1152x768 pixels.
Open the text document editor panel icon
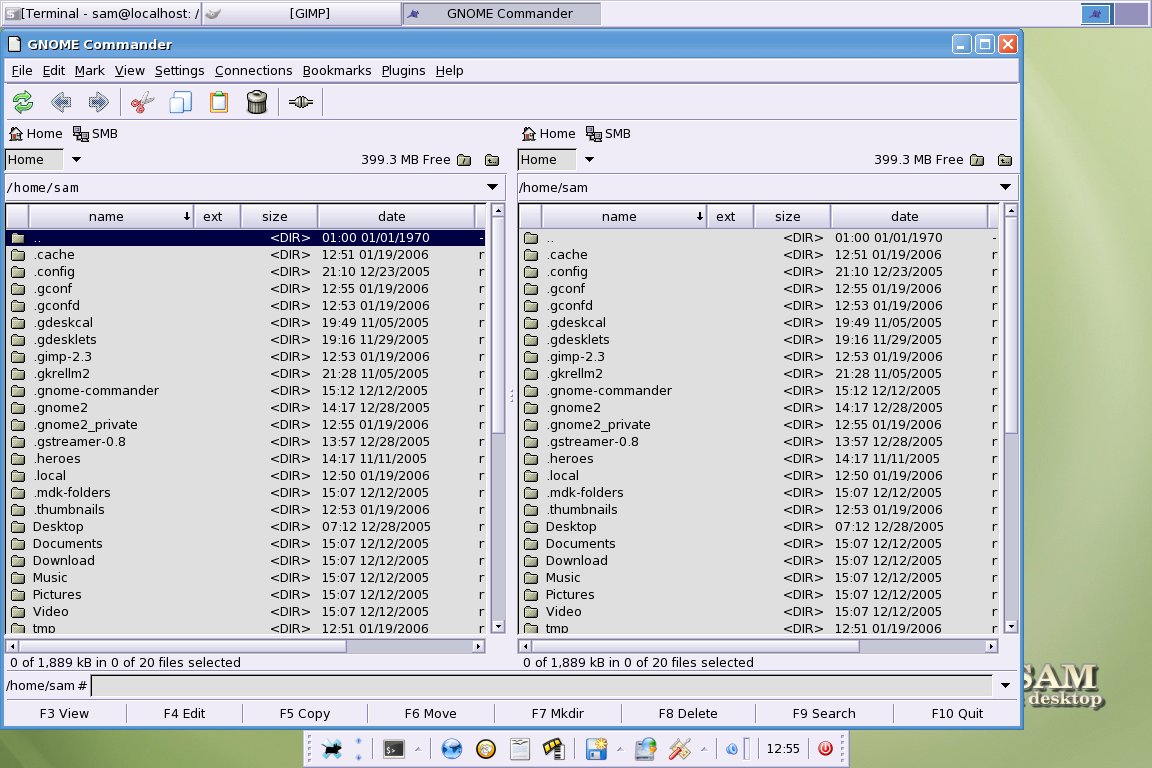(520, 749)
